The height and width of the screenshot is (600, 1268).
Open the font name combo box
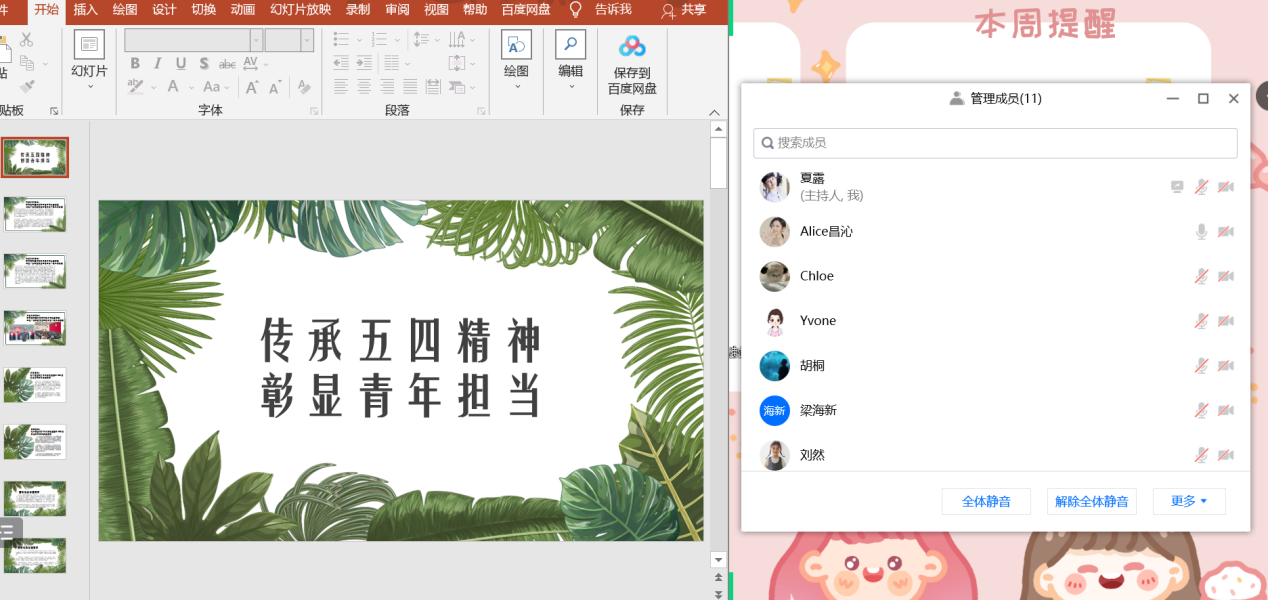(x=194, y=40)
